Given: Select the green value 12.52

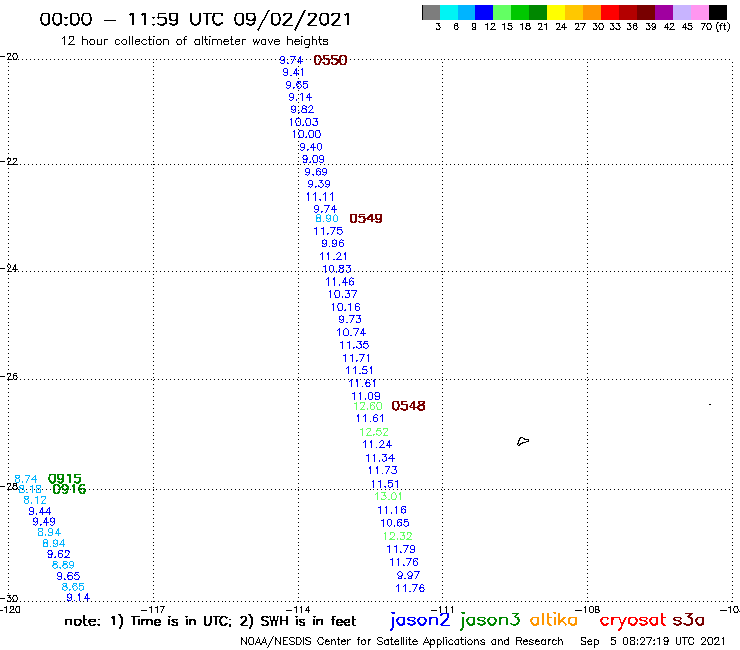Looking at the screenshot, I should [x=374, y=432].
